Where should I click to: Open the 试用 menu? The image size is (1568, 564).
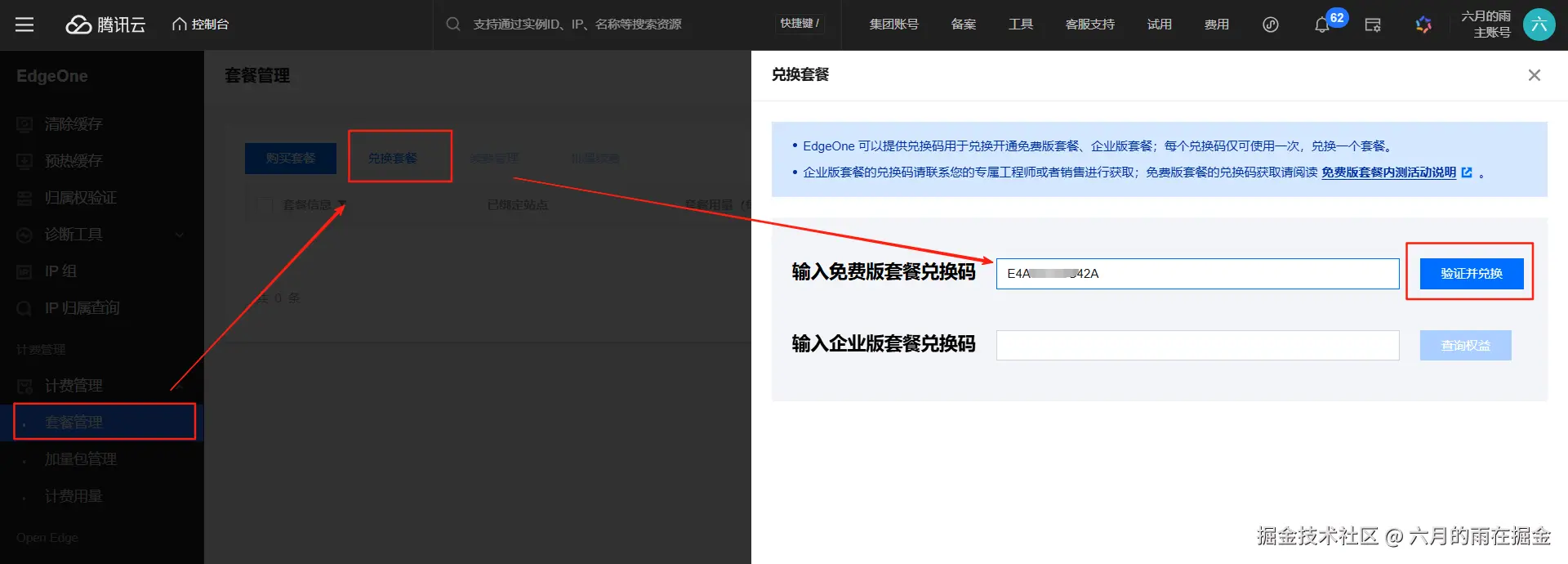pyautogui.click(x=1160, y=25)
